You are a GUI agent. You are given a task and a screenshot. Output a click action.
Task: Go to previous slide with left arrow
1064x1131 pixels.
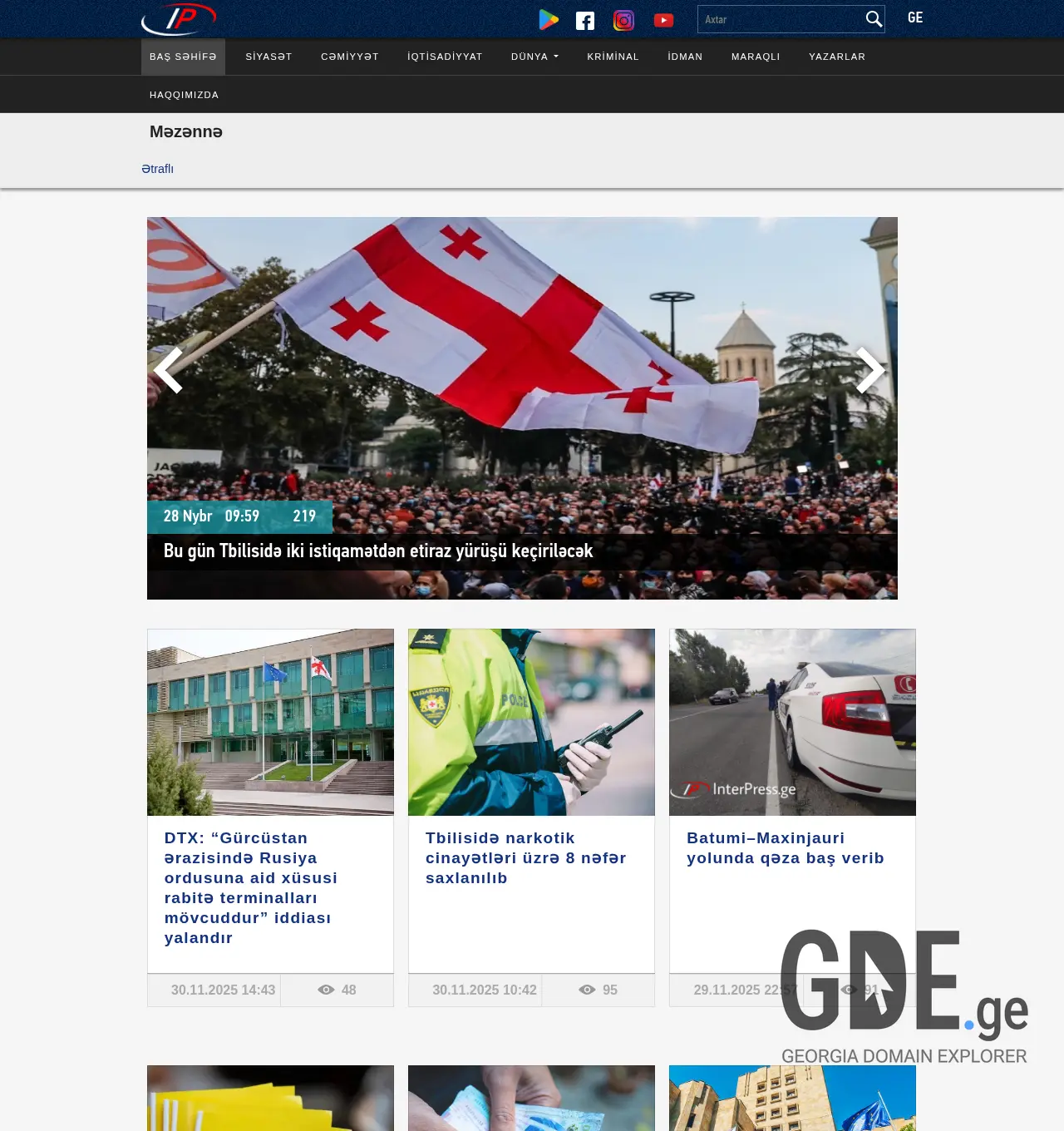pyautogui.click(x=169, y=370)
